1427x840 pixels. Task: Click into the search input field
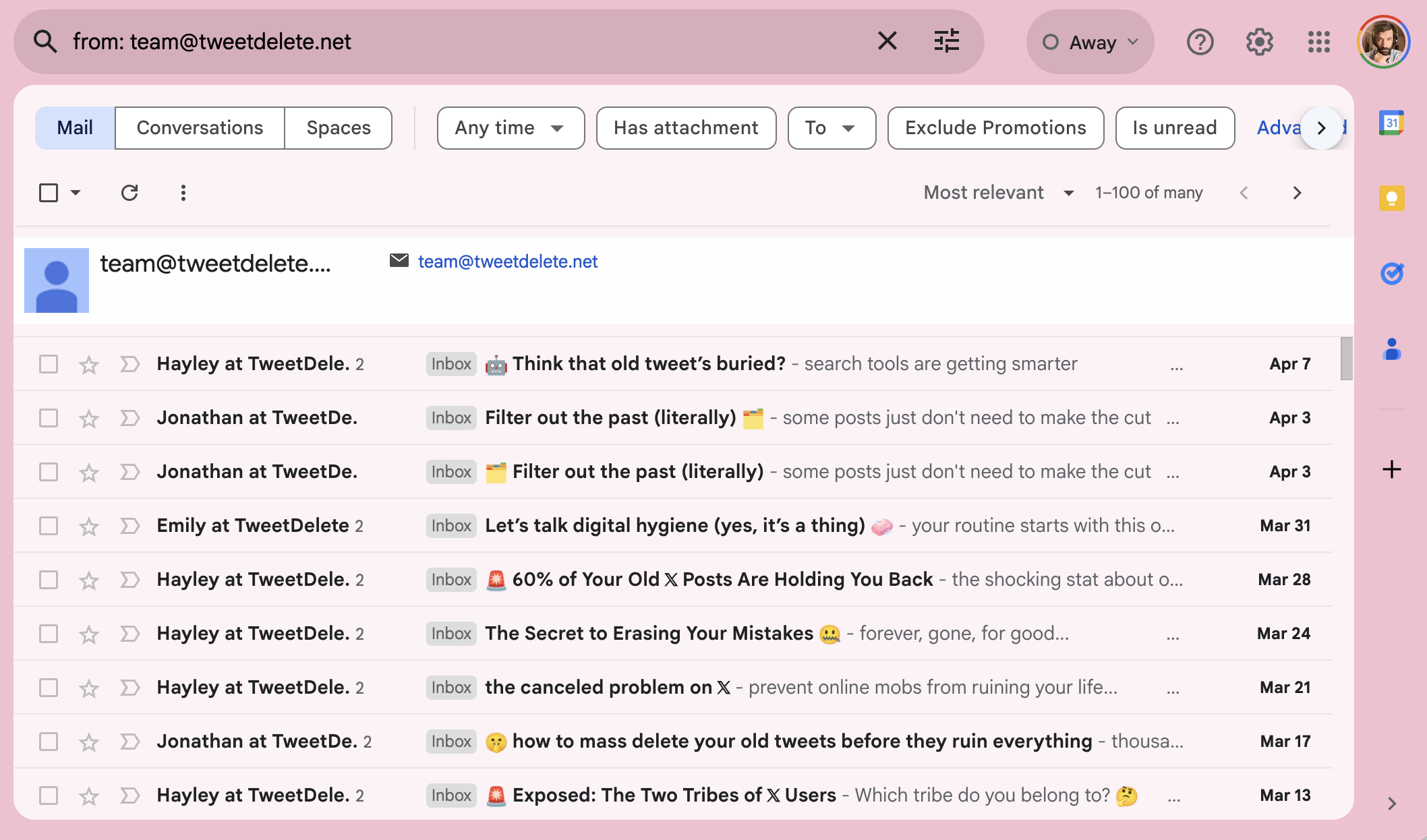(x=465, y=42)
